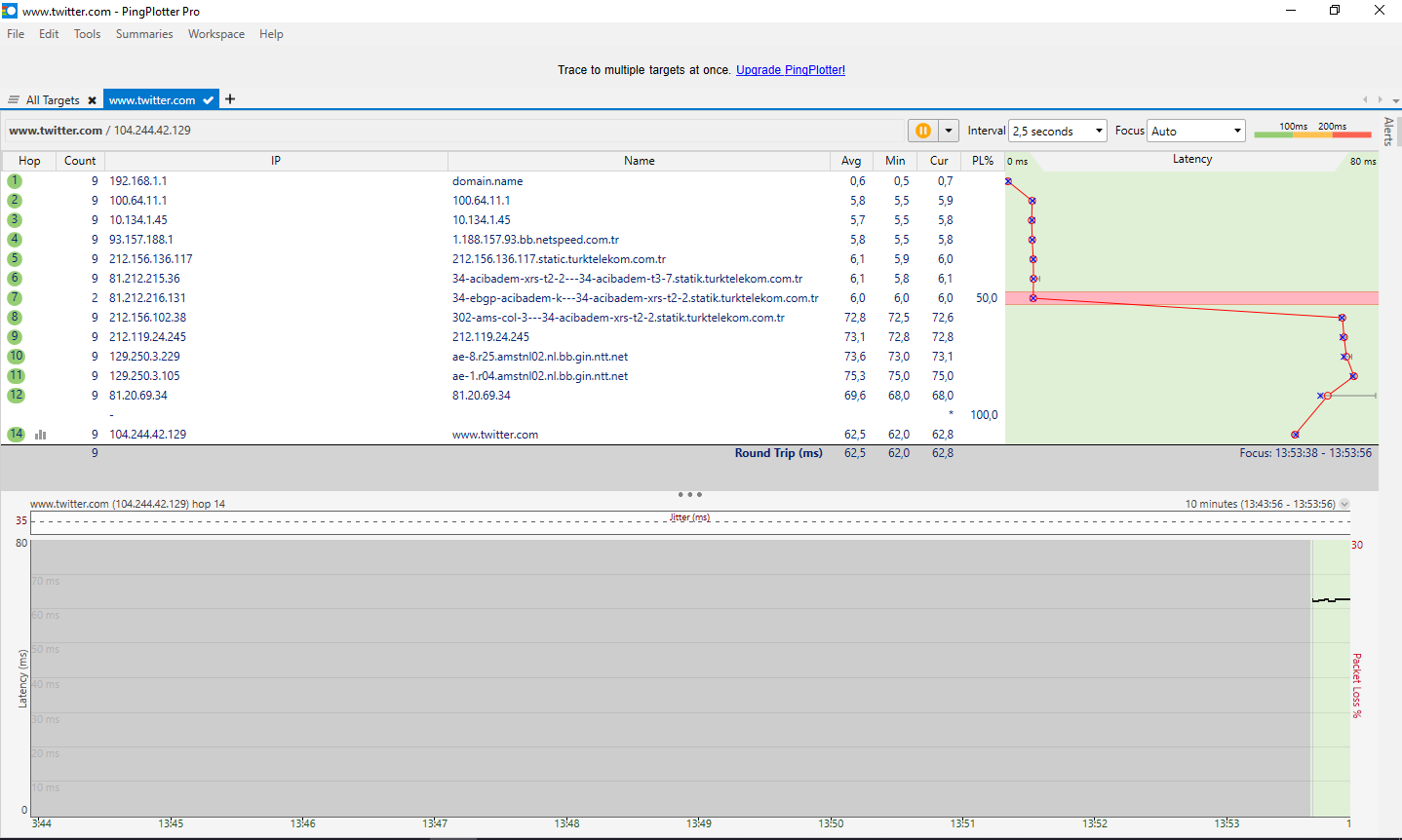Follow the Upgrade PingPlotter! link
This screenshot has width=1402, height=840.
(x=791, y=70)
